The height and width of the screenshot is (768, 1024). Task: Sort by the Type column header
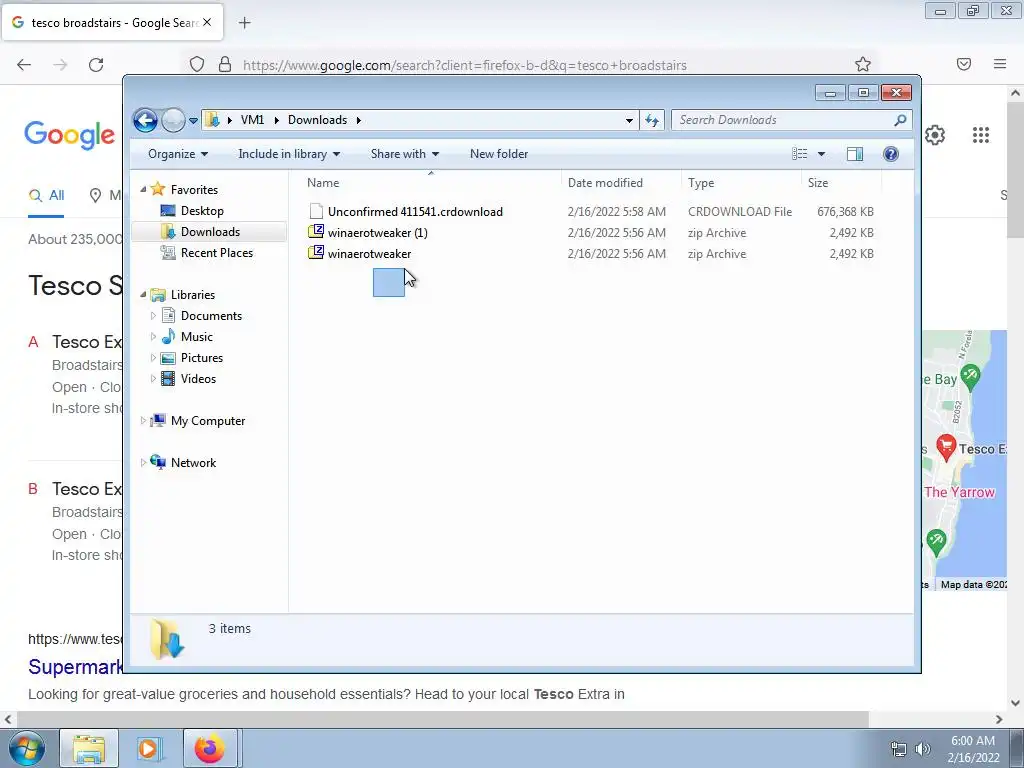(741, 183)
